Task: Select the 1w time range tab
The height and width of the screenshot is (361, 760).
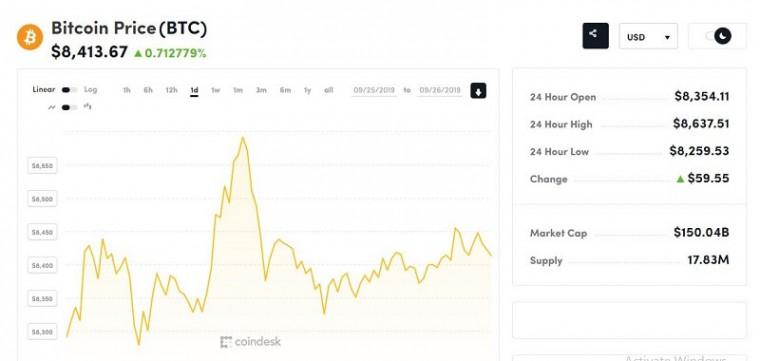Action: tap(215, 90)
